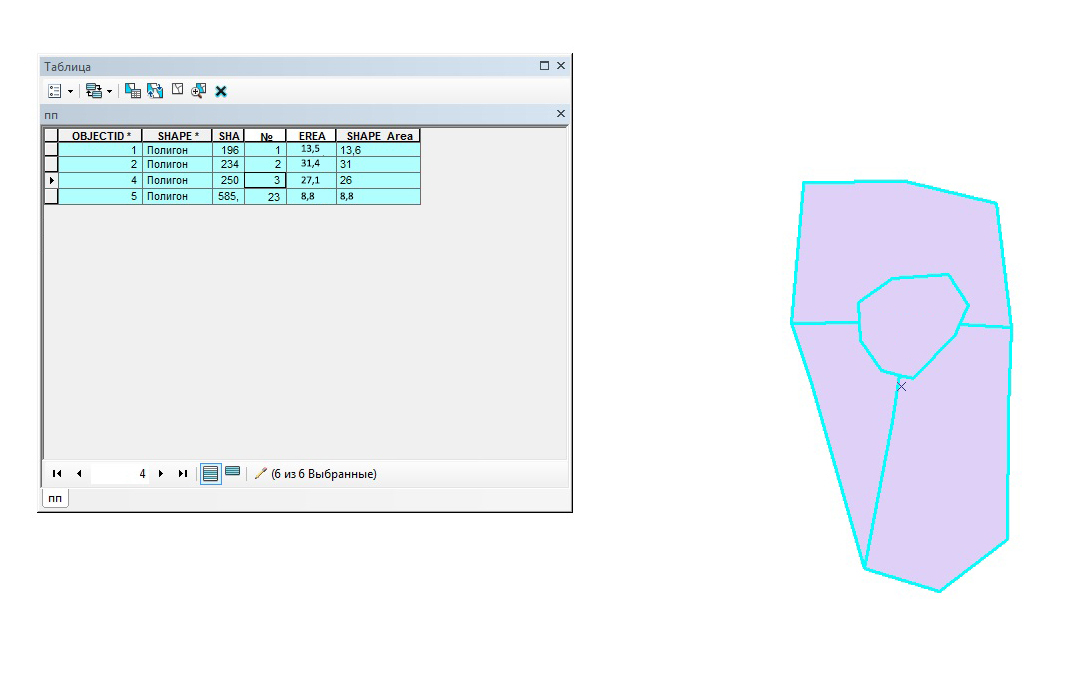Click the EREA column header

tap(311, 136)
